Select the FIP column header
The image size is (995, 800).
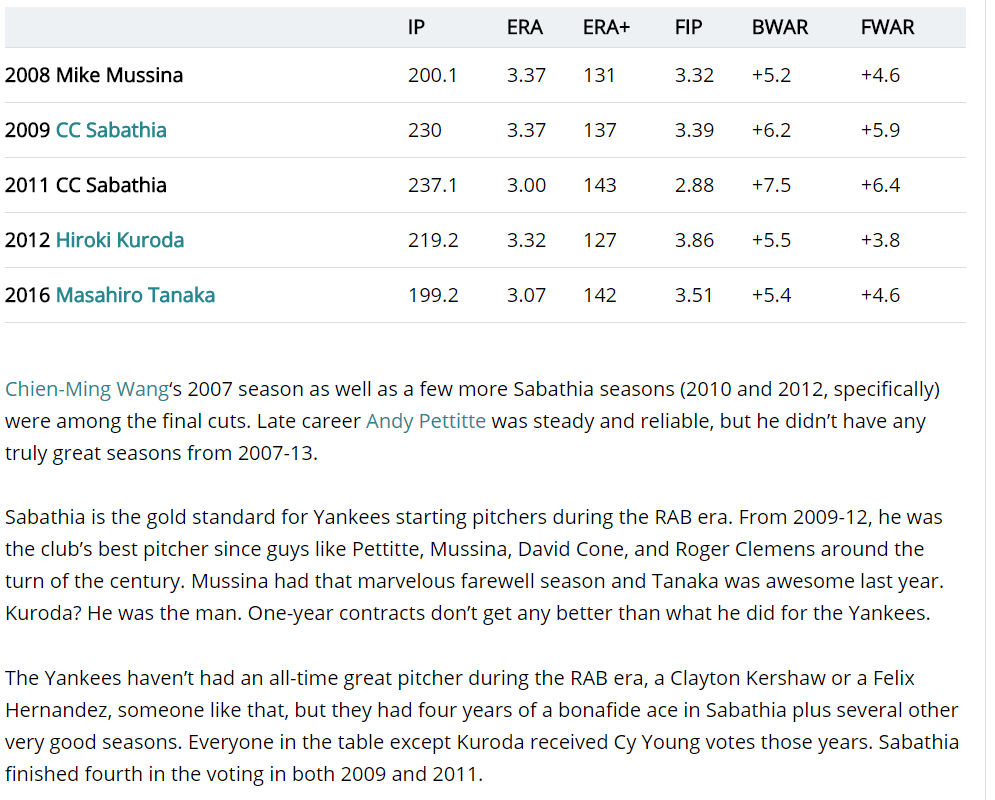[688, 28]
